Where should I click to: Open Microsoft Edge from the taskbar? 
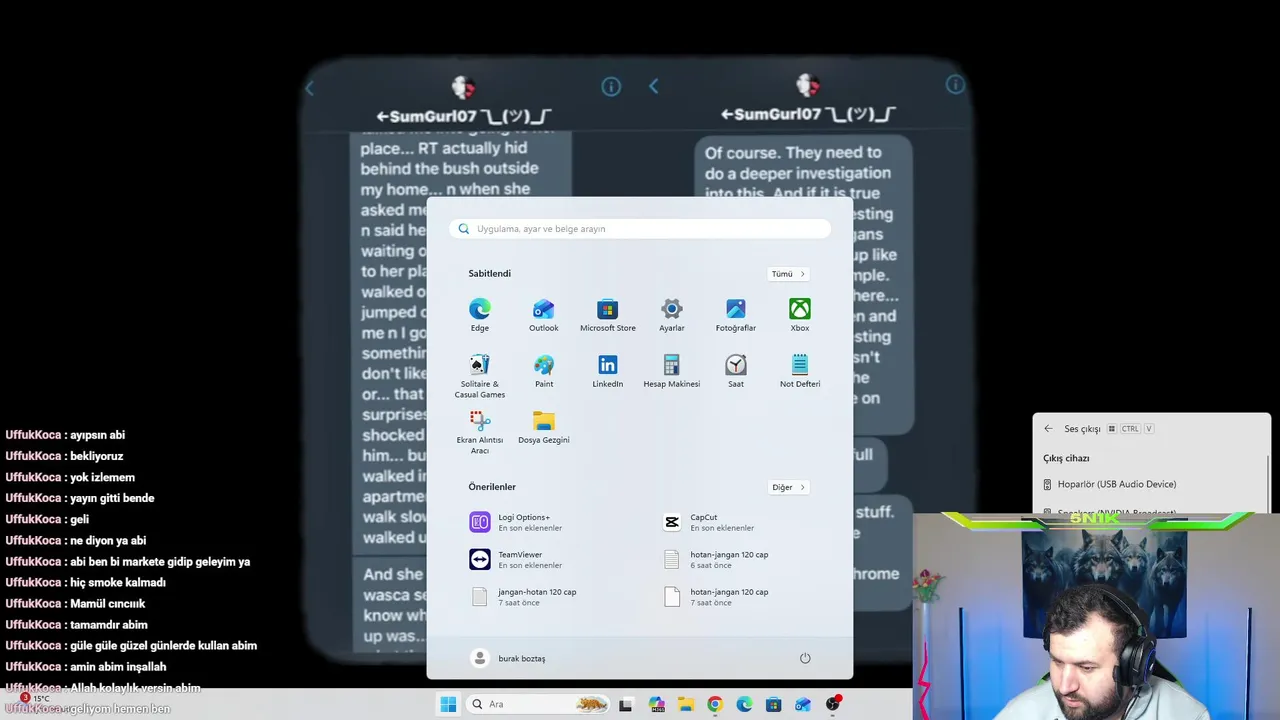pos(744,704)
